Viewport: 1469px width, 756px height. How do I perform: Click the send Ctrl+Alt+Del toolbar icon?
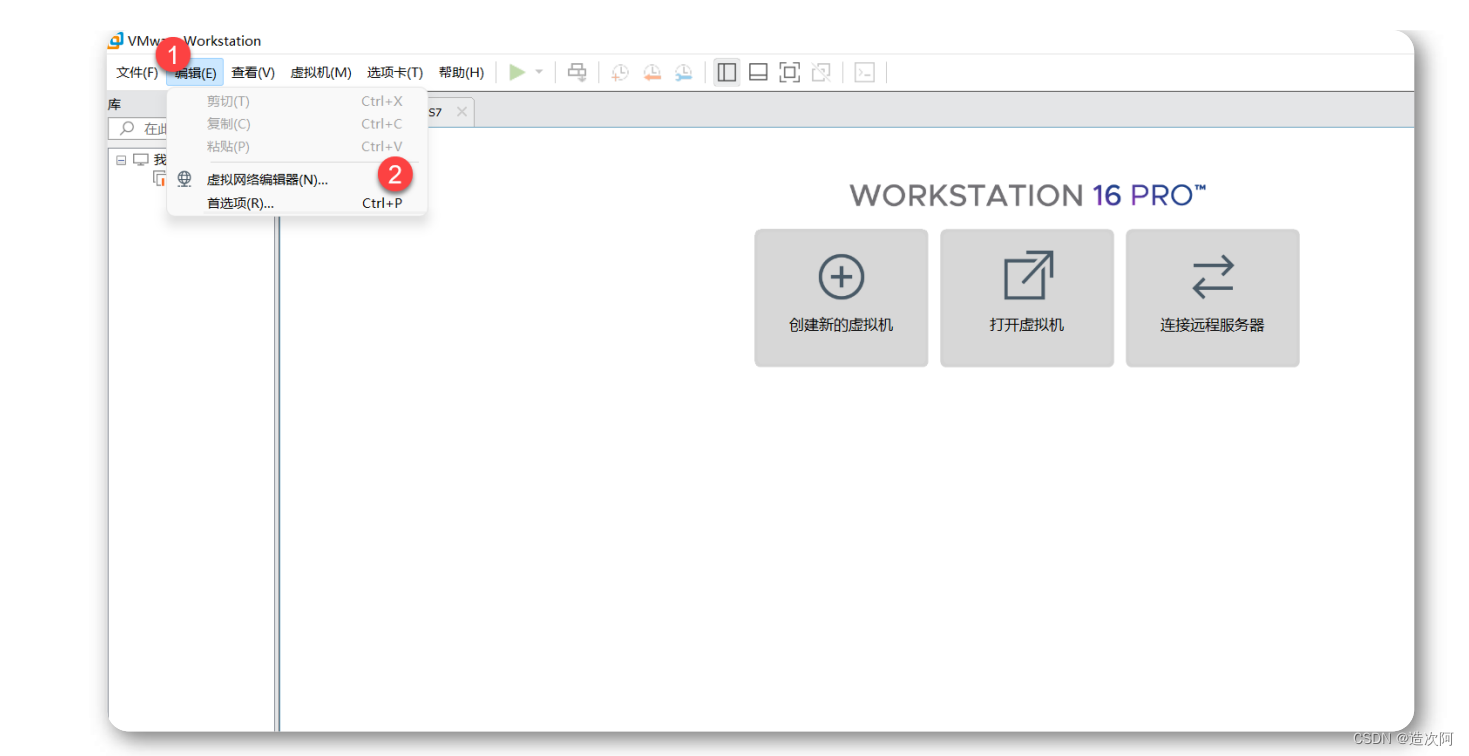pos(577,72)
